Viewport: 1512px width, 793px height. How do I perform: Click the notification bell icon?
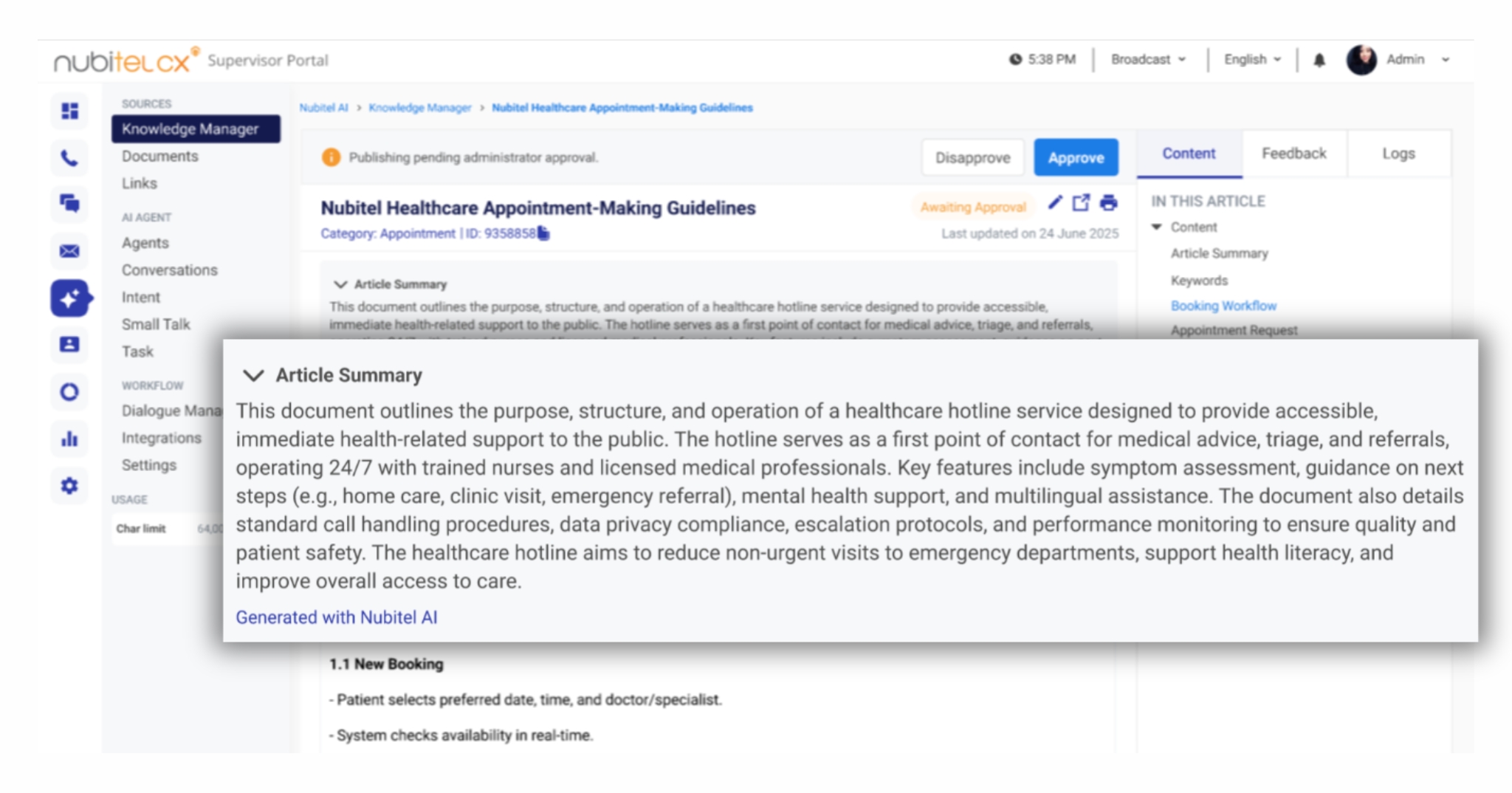click(1321, 60)
